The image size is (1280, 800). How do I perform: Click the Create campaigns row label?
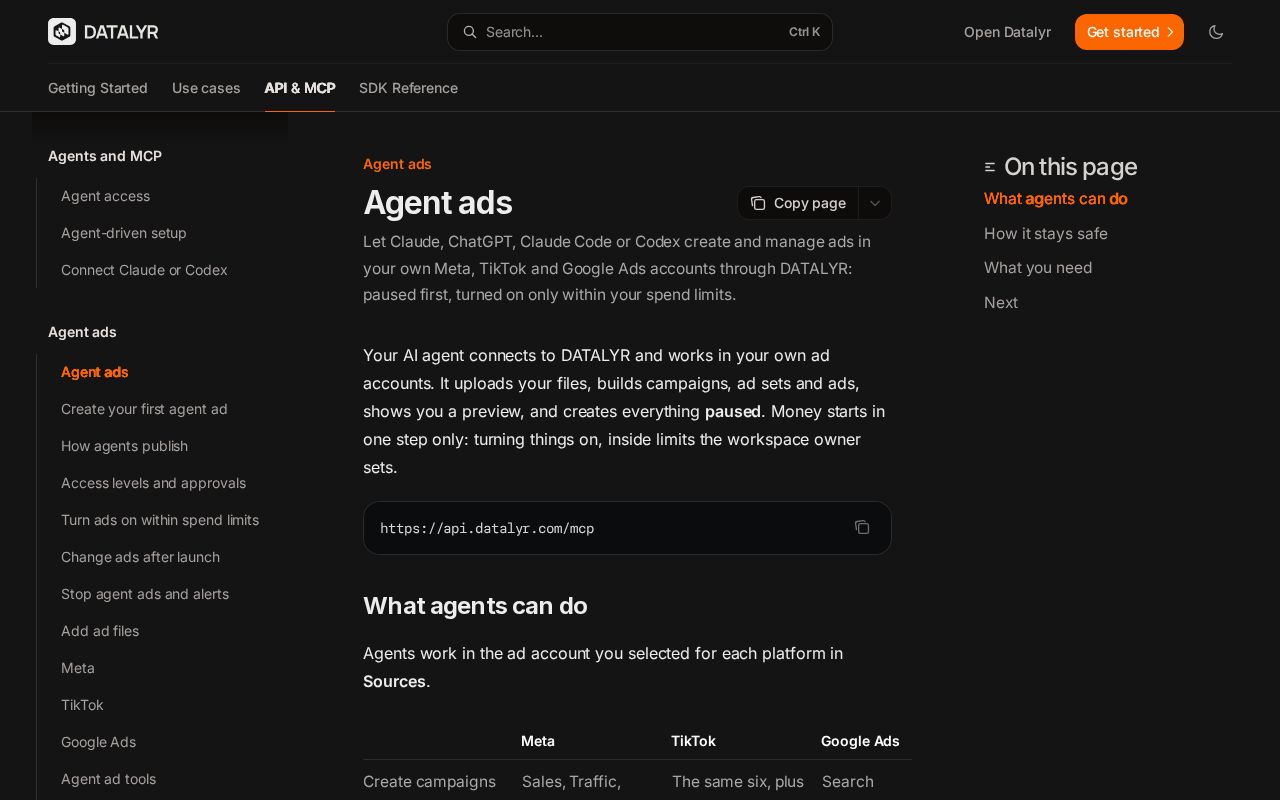click(x=429, y=781)
